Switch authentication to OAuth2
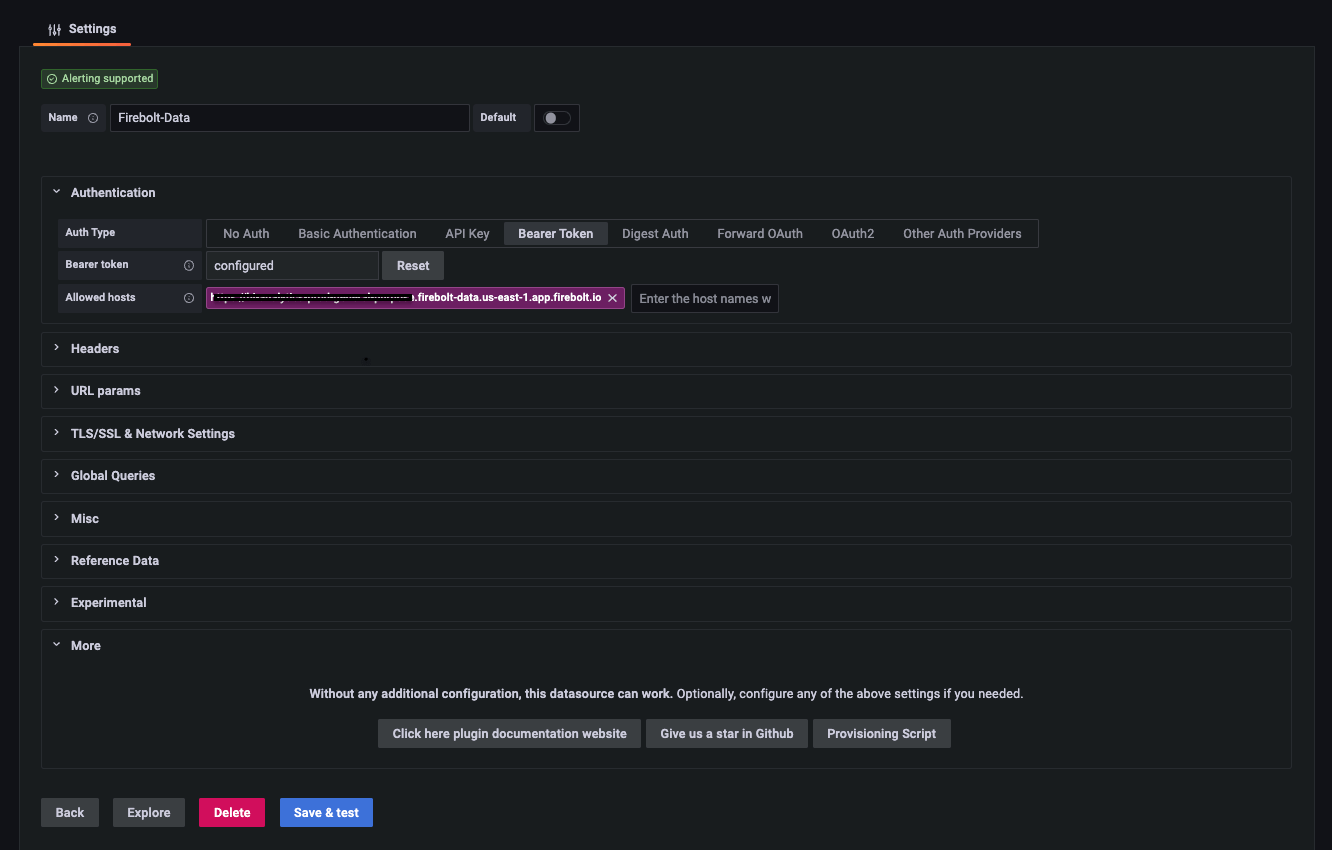 pos(852,233)
